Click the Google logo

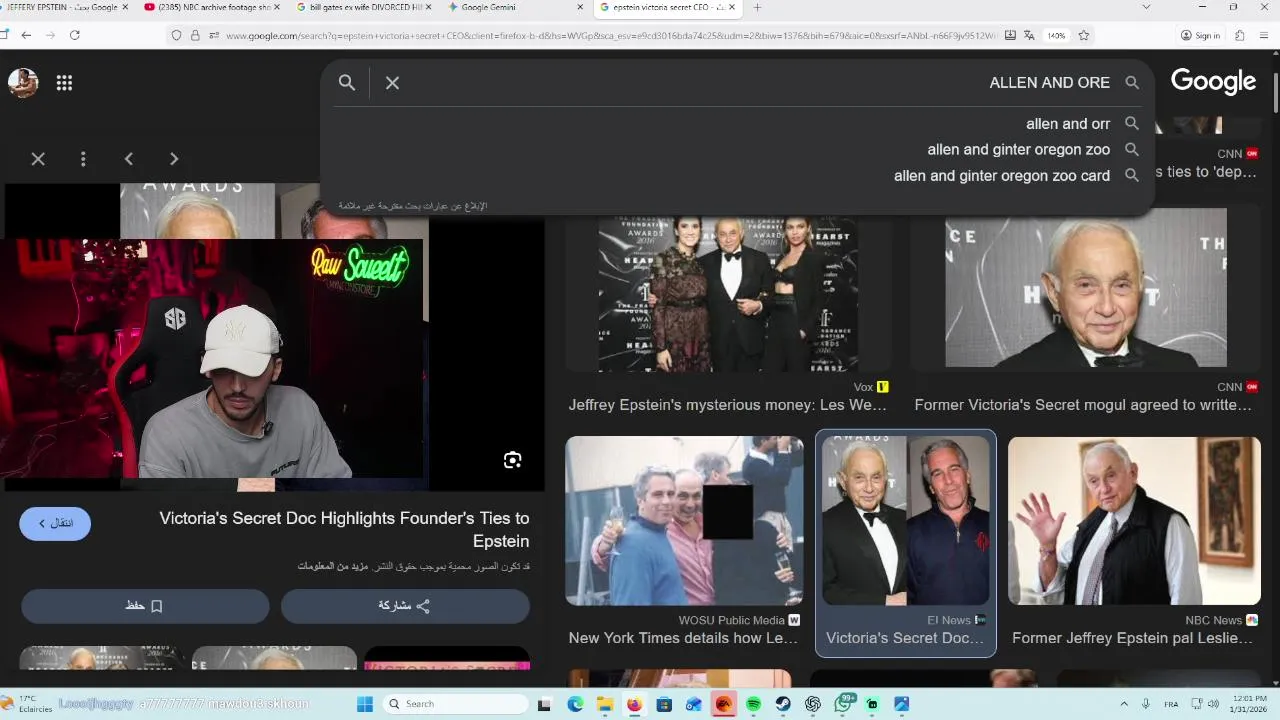pyautogui.click(x=1213, y=82)
